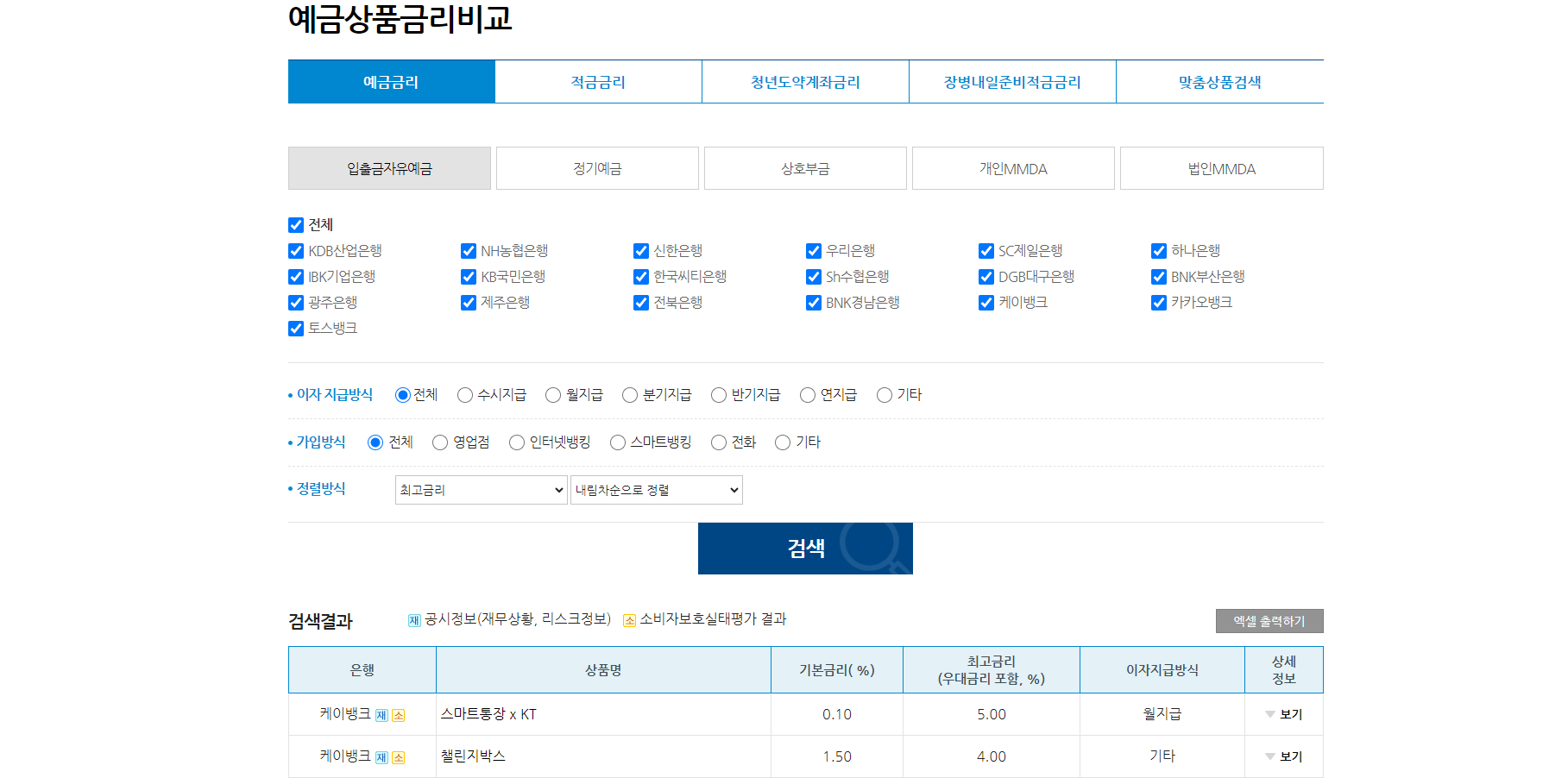Select 전체 under 가입방식

click(x=375, y=442)
